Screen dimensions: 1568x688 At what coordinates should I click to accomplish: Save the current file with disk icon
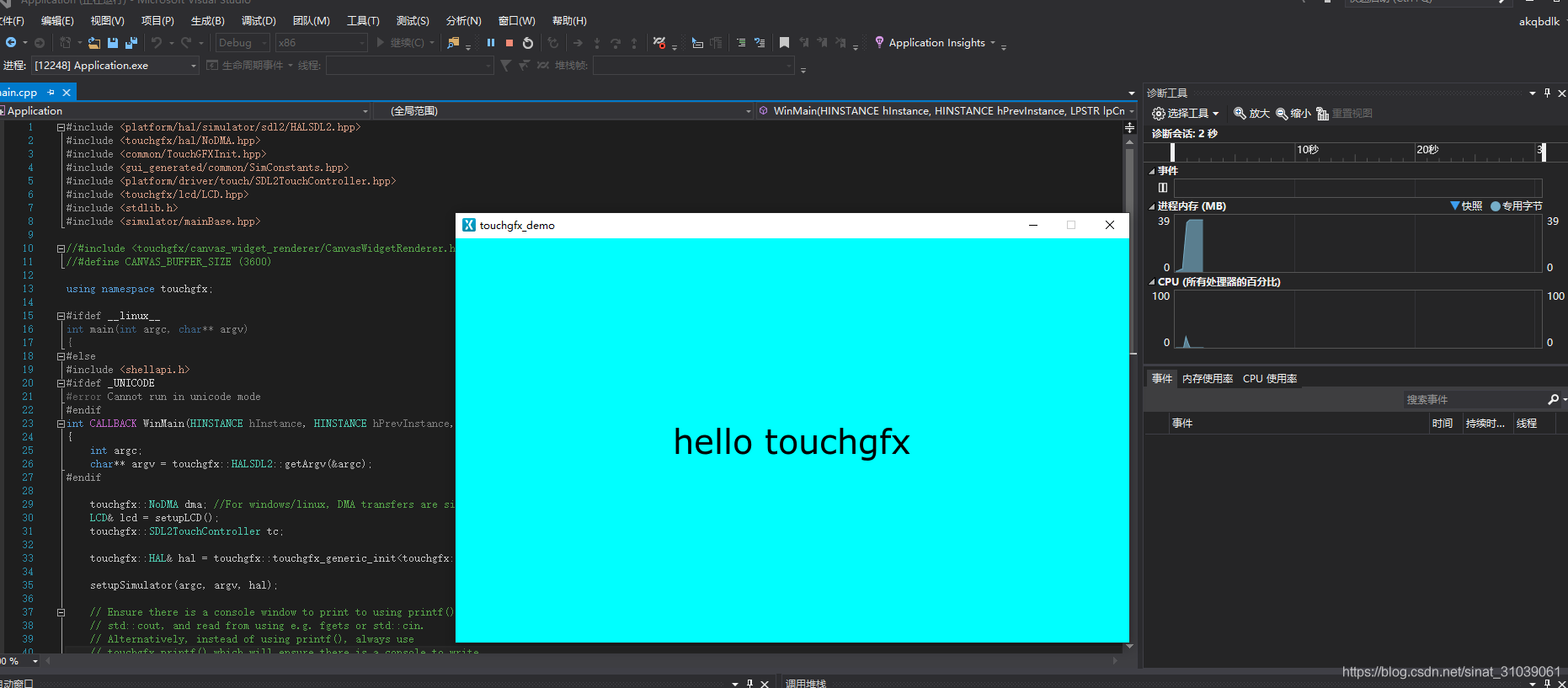(x=113, y=42)
